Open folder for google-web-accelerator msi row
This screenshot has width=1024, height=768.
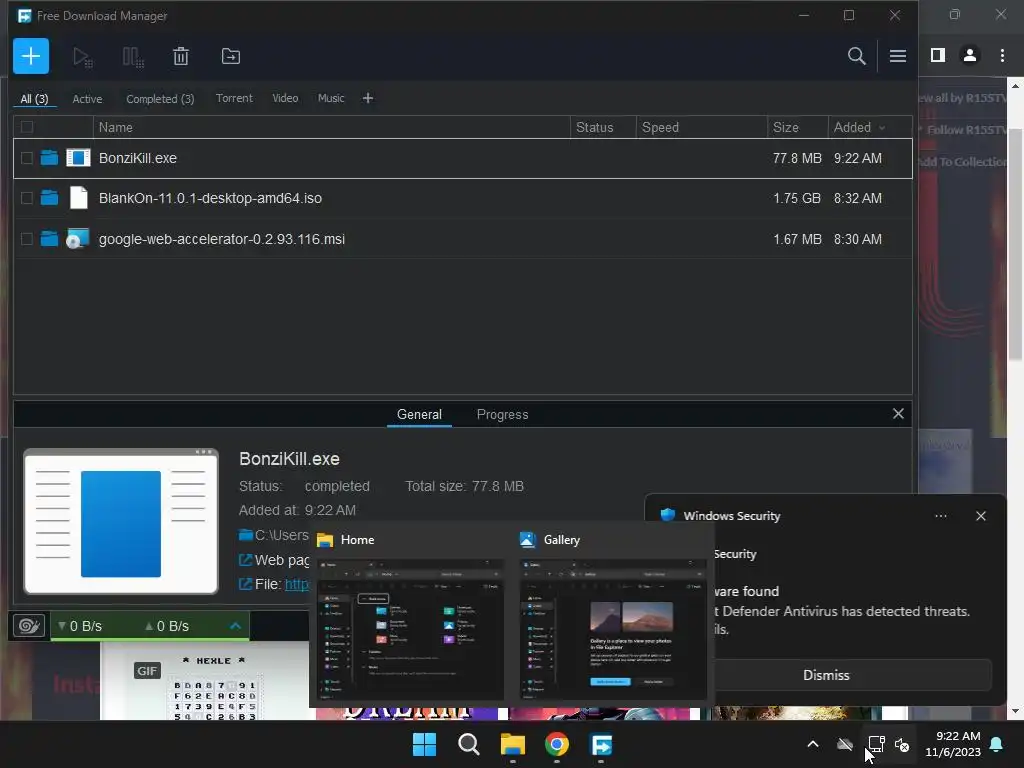[49, 239]
